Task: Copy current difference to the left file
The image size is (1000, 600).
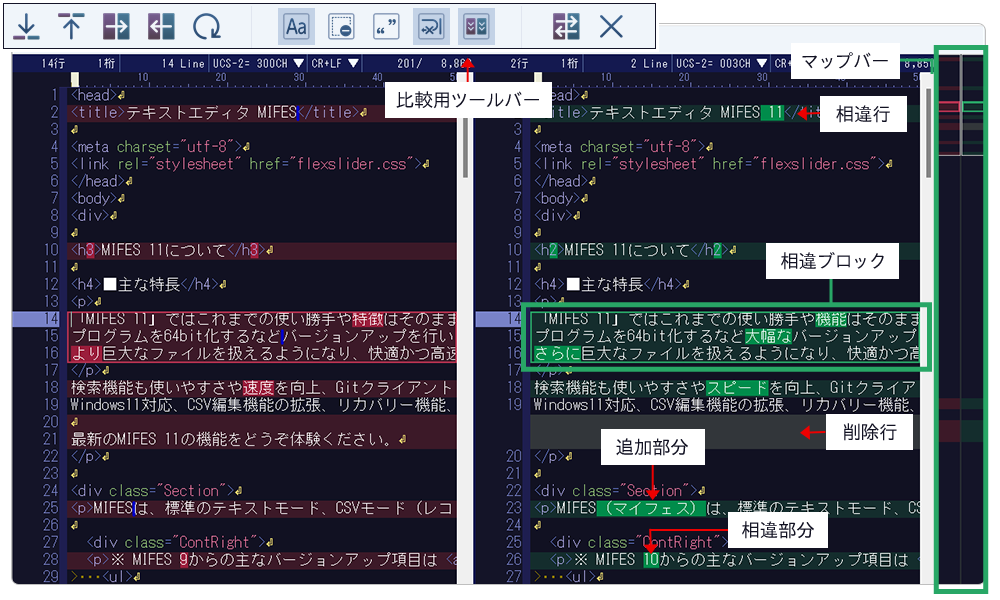Action: 160,27
